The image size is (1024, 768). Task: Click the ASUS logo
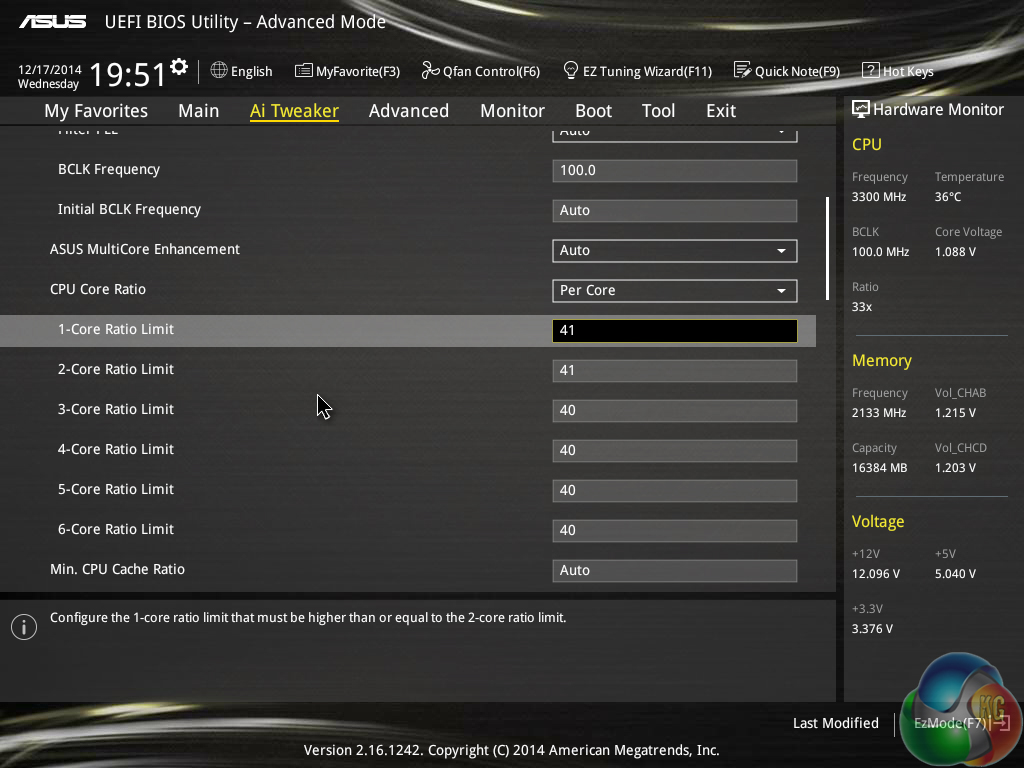pyautogui.click(x=52, y=22)
